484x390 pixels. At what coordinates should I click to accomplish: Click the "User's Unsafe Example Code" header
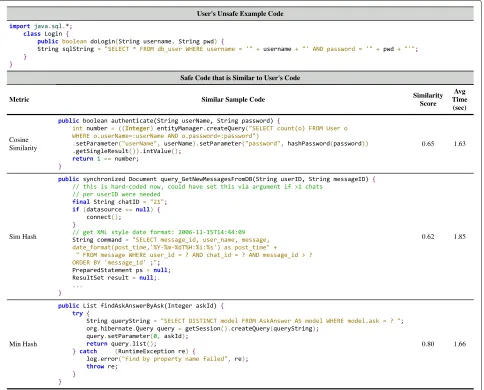(x=240, y=14)
